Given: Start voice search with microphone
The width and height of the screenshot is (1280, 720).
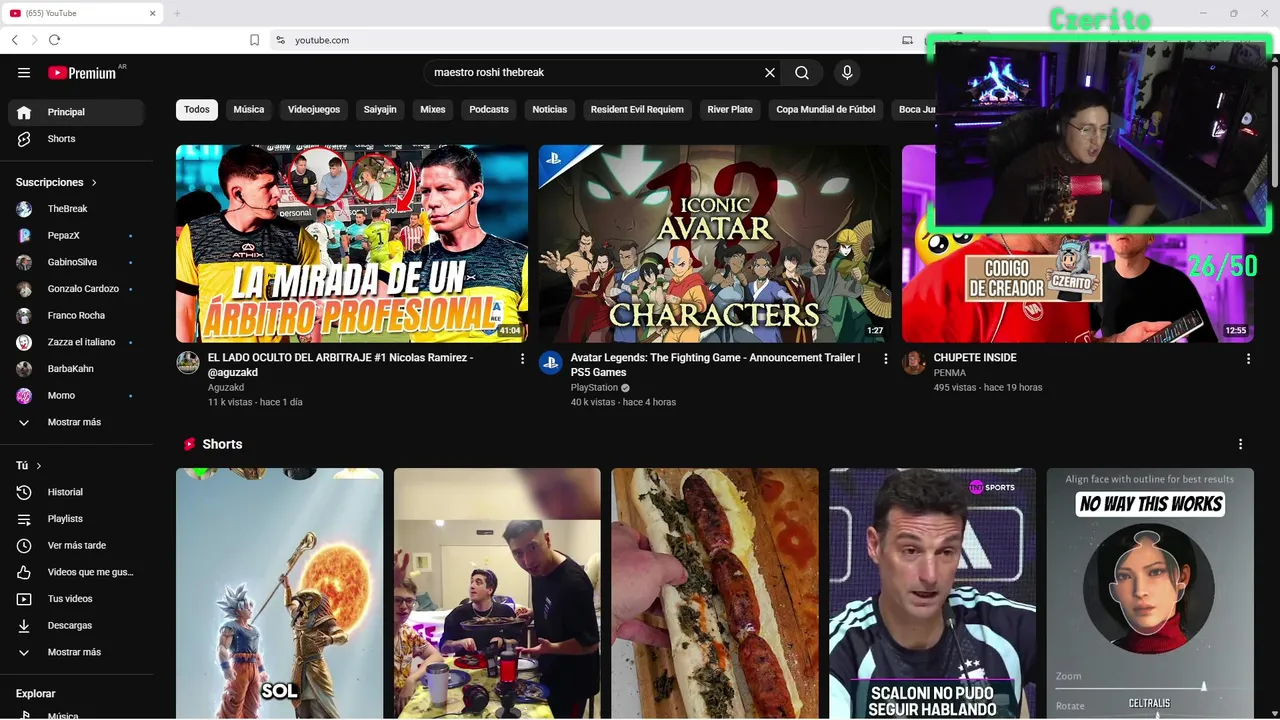Looking at the screenshot, I should [x=847, y=72].
